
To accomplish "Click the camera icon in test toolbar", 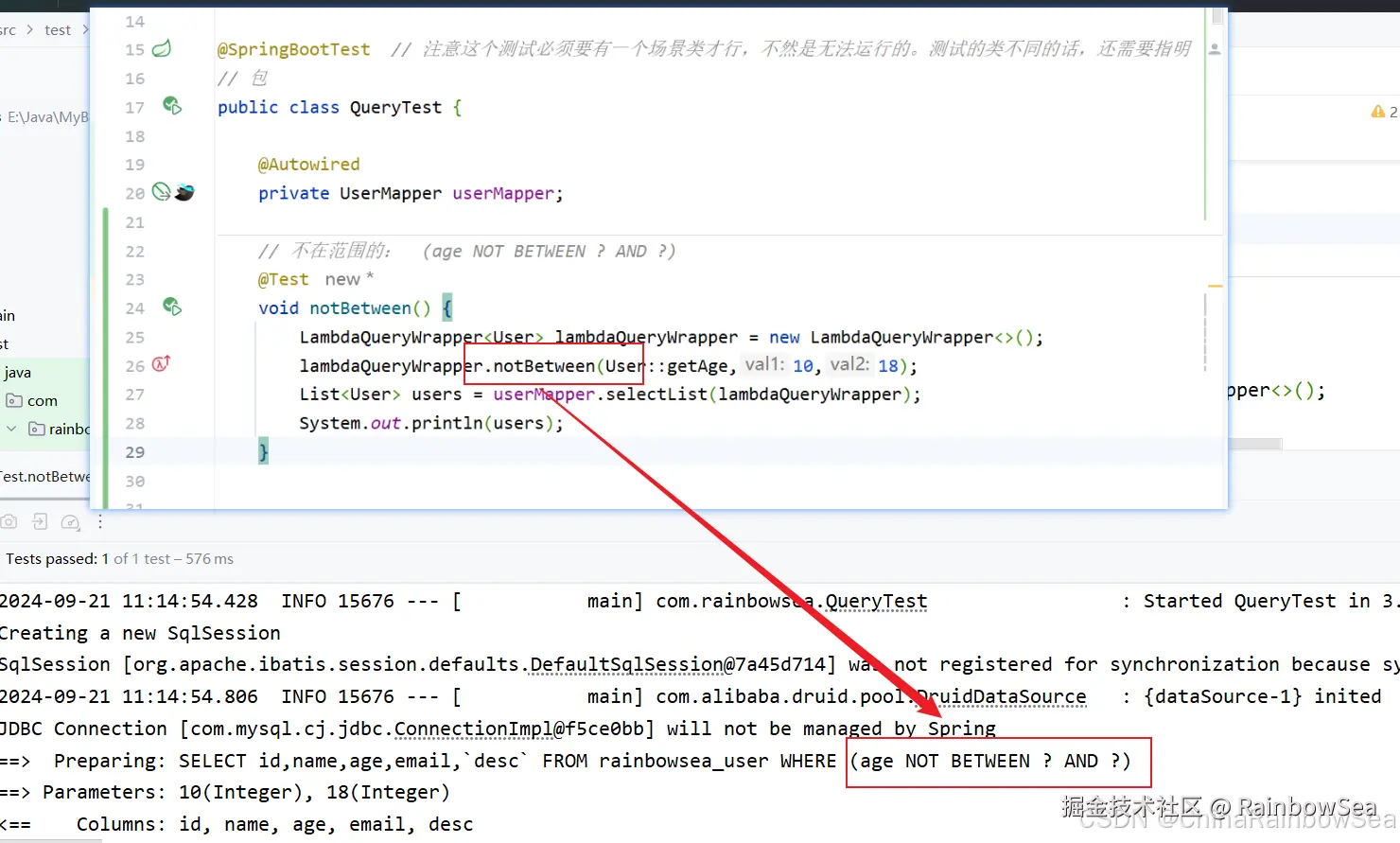I will [x=9, y=521].
